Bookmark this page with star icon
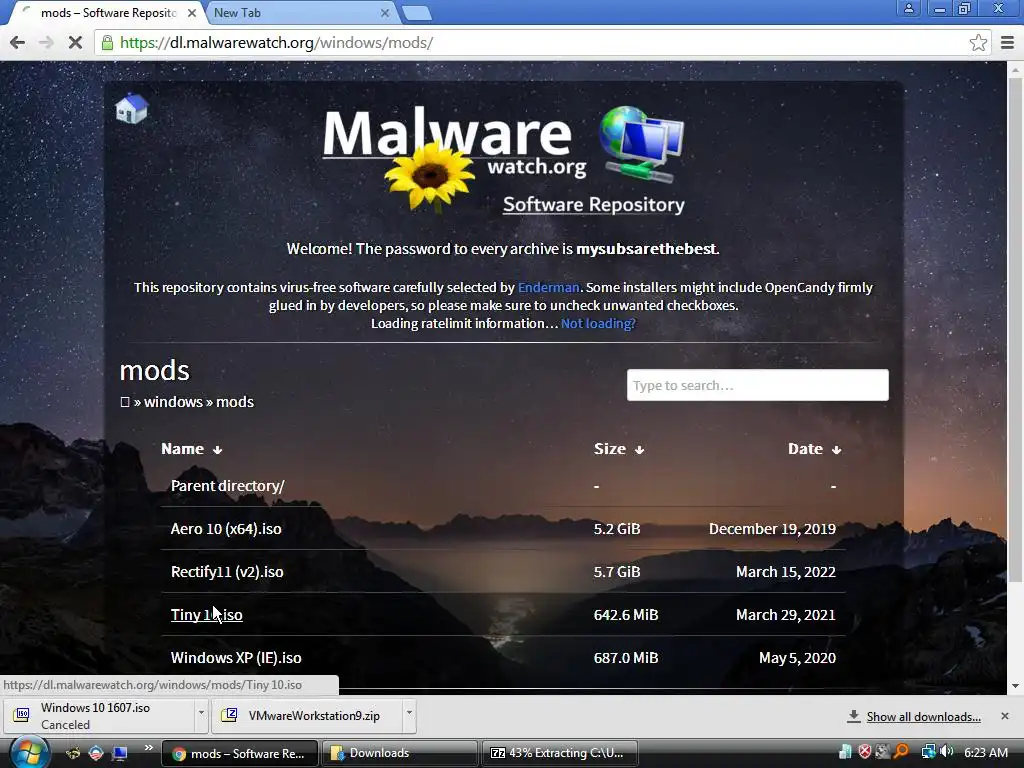Screen dimensions: 1024x768 (978, 43)
